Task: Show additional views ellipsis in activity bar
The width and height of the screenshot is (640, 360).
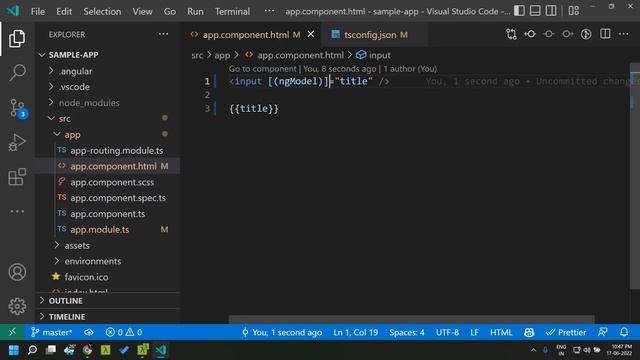Action: click(17, 211)
